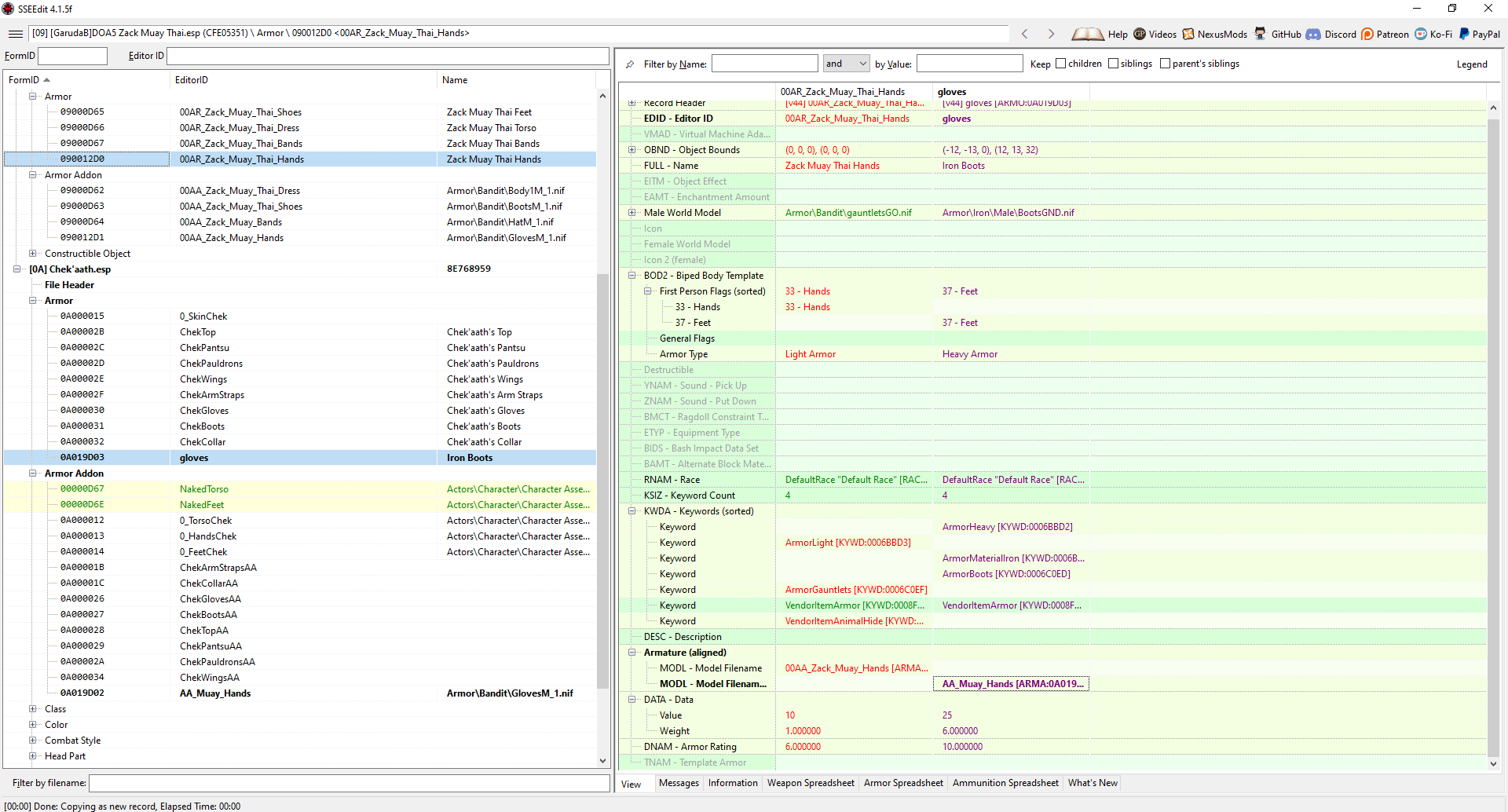Click the filter pin icon beside Filter by Name
This screenshot has width=1508, height=812.
coord(630,64)
